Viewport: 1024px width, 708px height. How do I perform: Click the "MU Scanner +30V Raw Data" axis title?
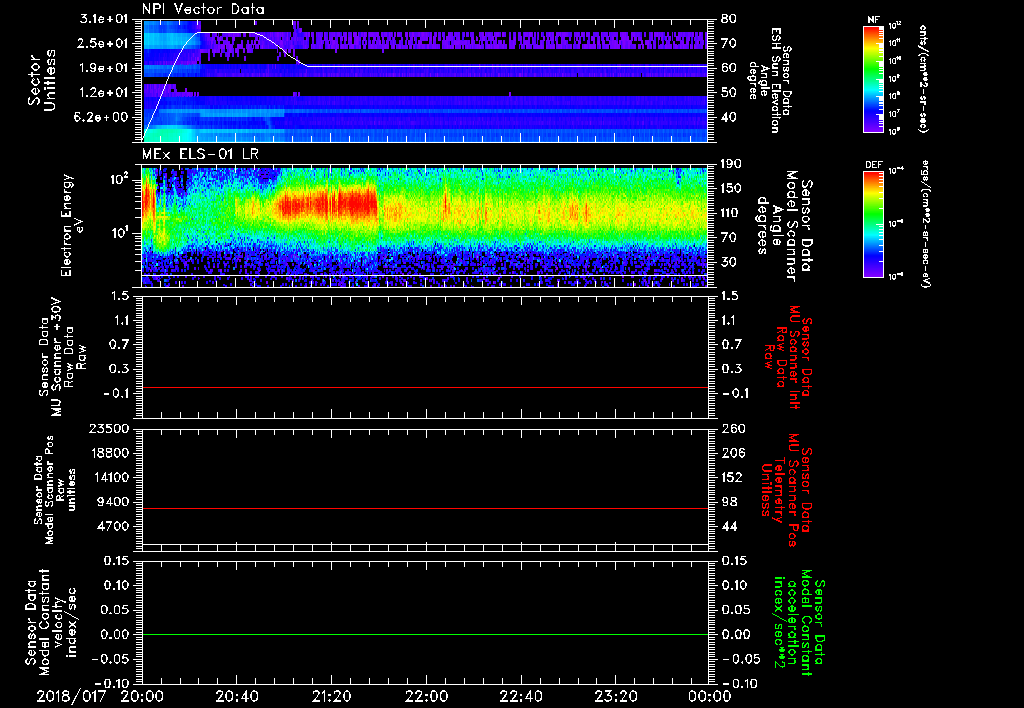click(62, 357)
